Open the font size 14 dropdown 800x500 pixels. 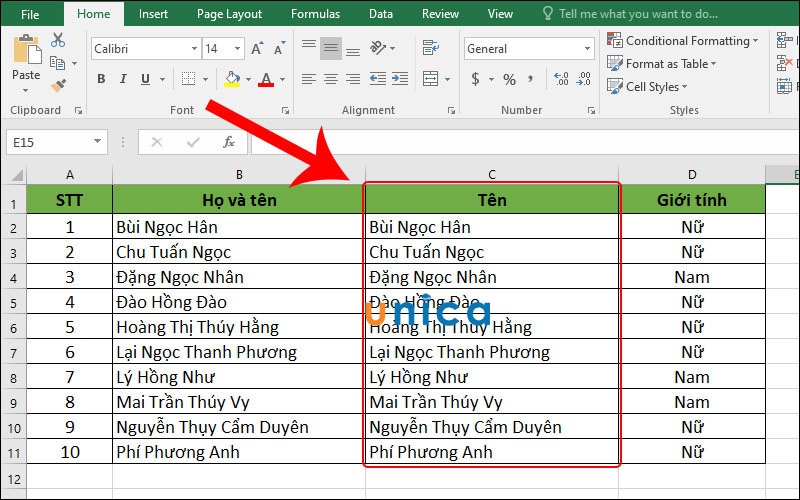(237, 48)
